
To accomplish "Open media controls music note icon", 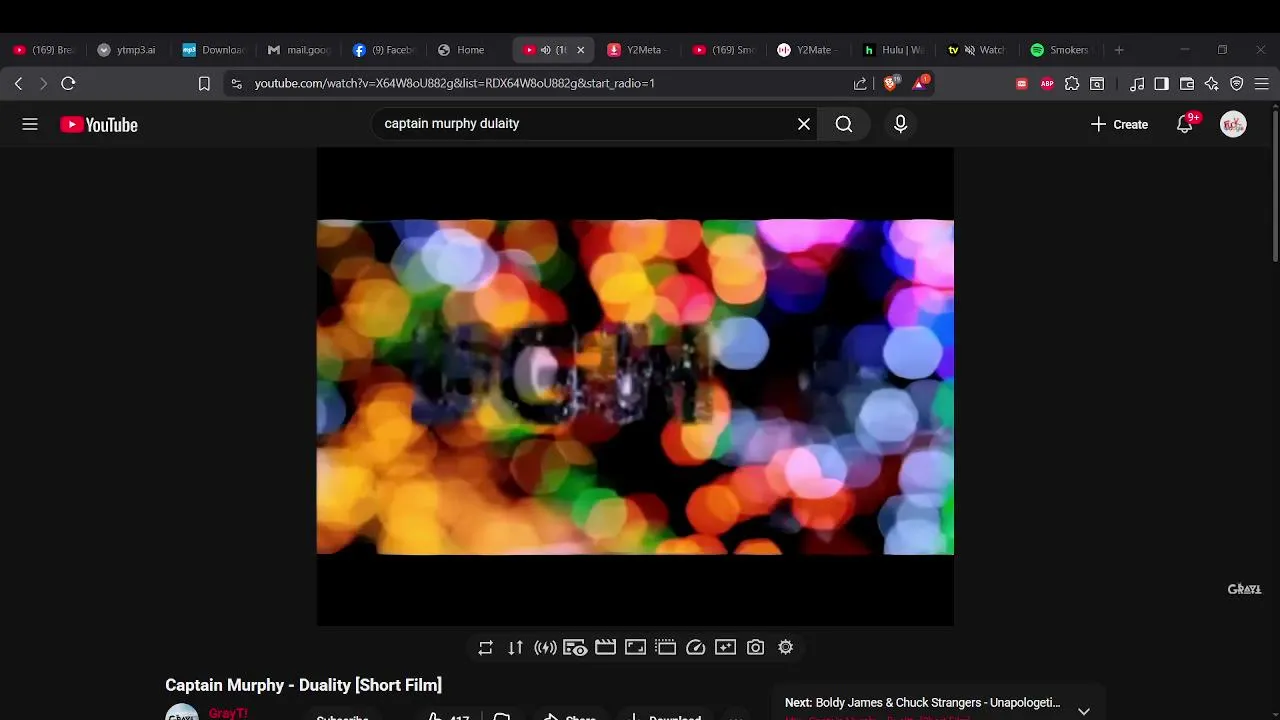I will coord(1137,84).
